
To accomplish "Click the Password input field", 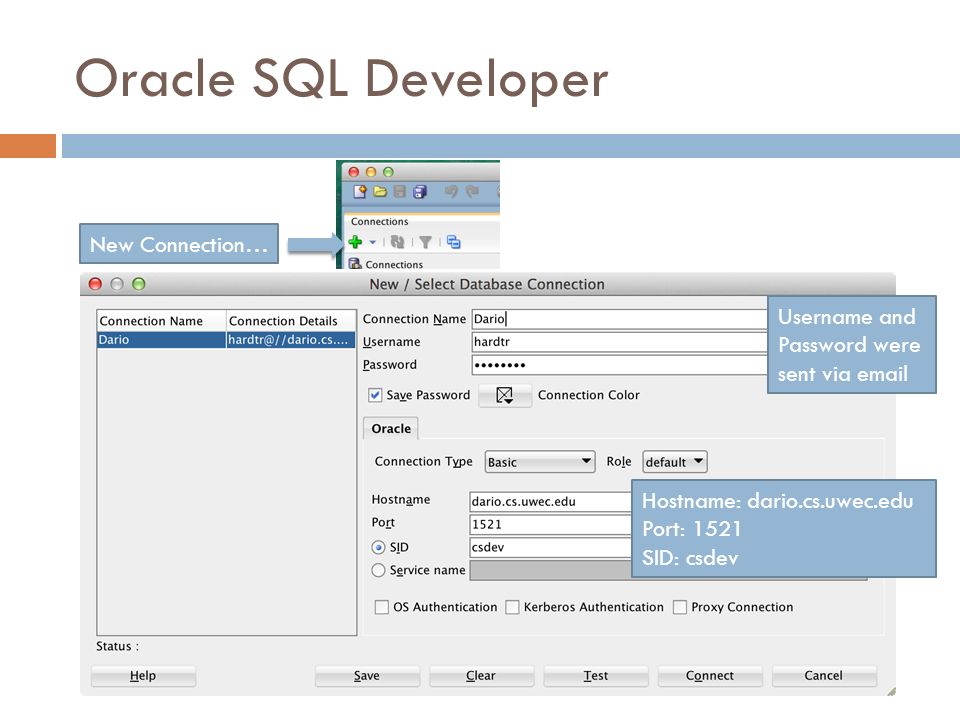I will (620, 365).
